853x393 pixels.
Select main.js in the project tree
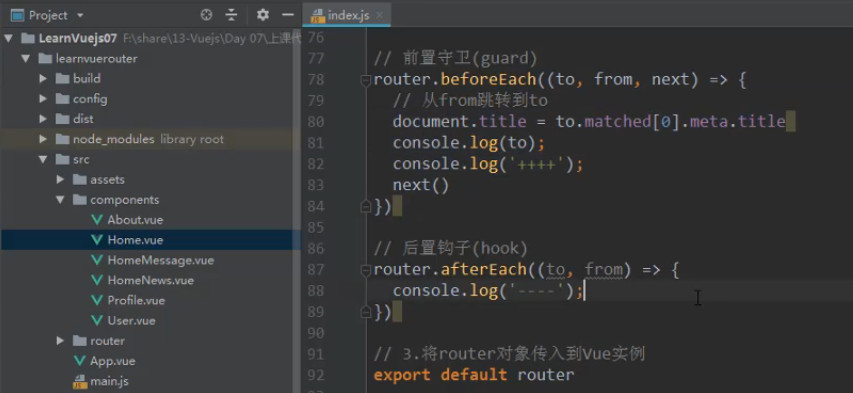(x=109, y=381)
